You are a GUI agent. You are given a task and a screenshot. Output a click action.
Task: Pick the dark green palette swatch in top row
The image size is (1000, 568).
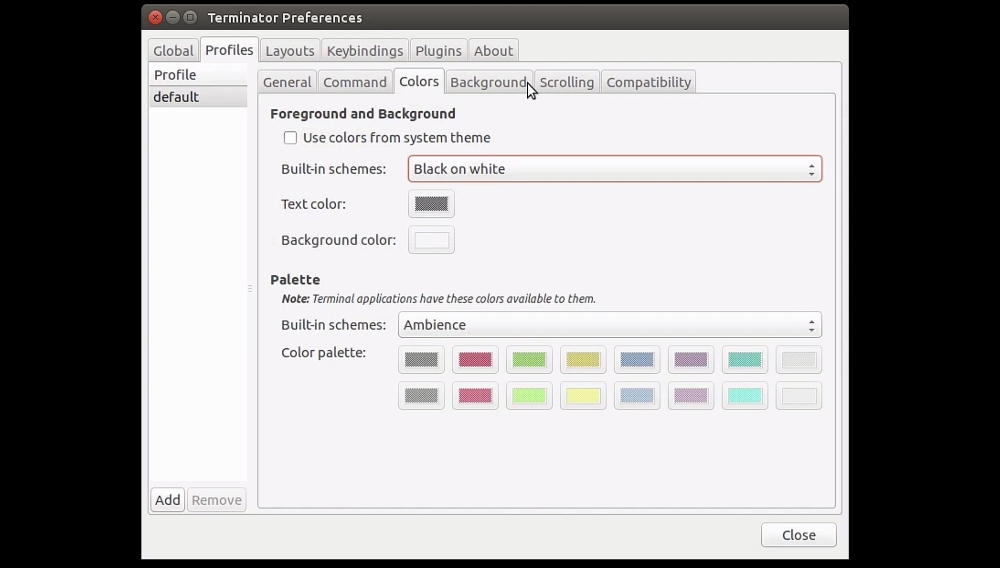click(x=529, y=360)
